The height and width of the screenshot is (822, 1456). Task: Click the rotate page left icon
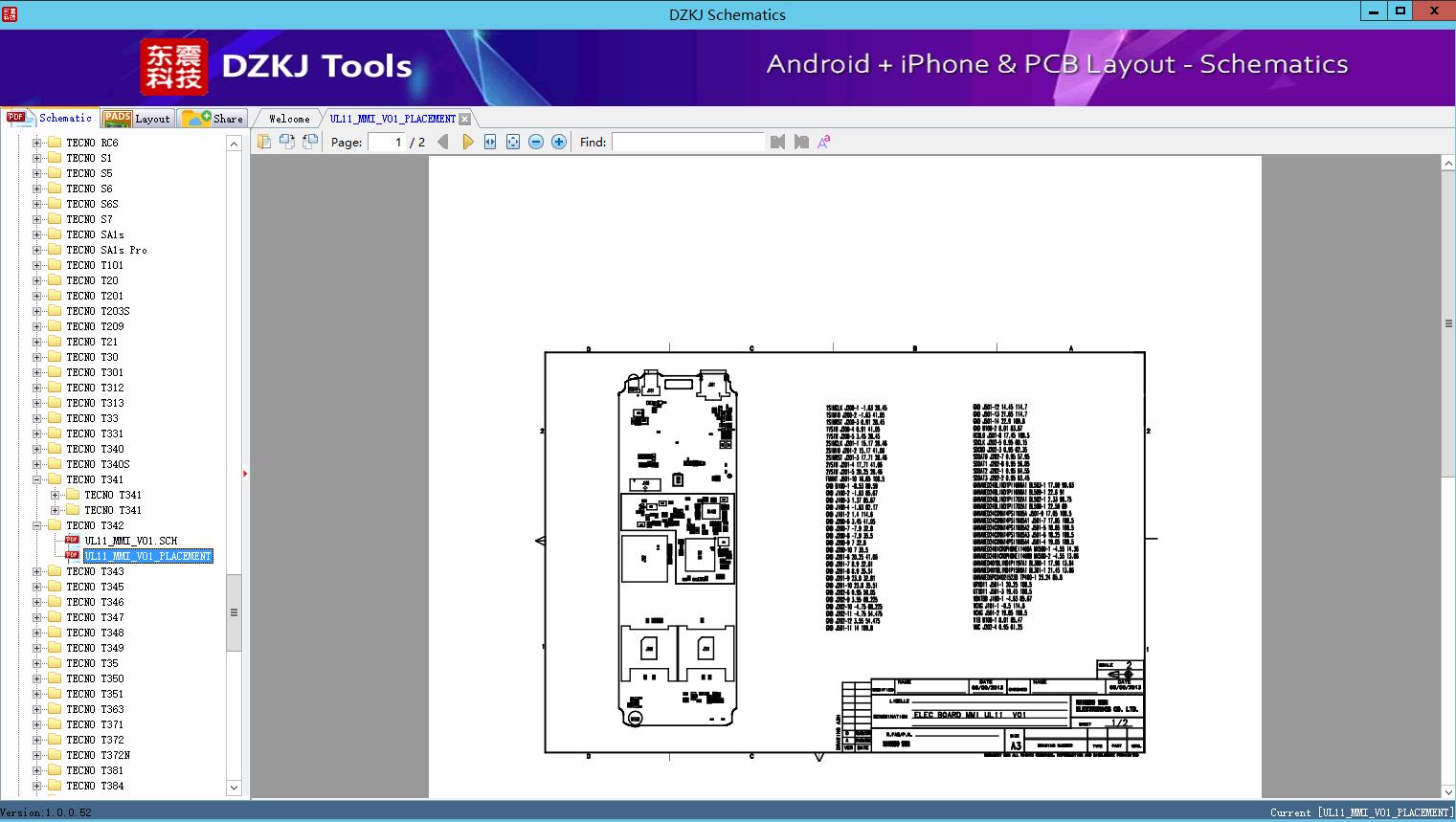click(286, 142)
